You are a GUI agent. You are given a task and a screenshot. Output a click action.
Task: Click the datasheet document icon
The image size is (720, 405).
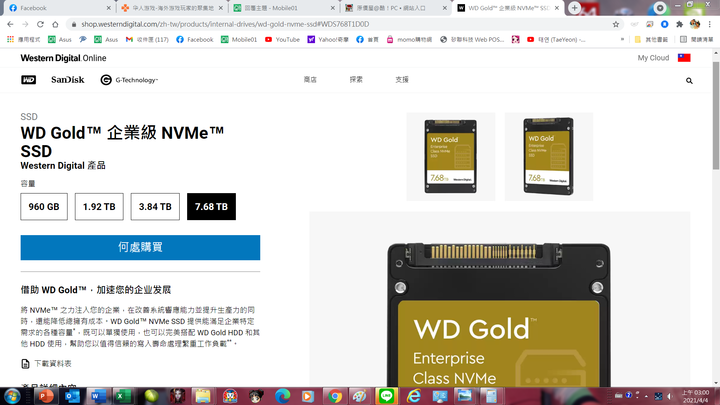click(25, 364)
